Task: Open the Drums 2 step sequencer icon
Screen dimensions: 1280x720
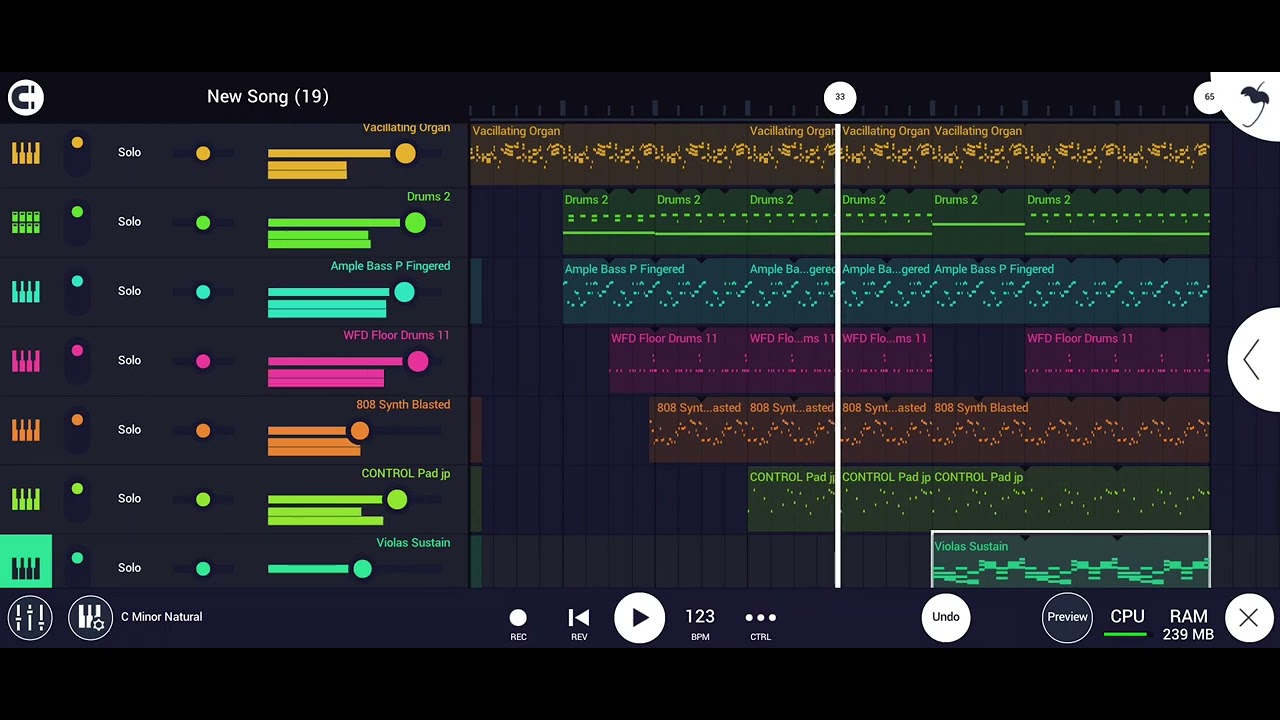Action: tap(26, 222)
